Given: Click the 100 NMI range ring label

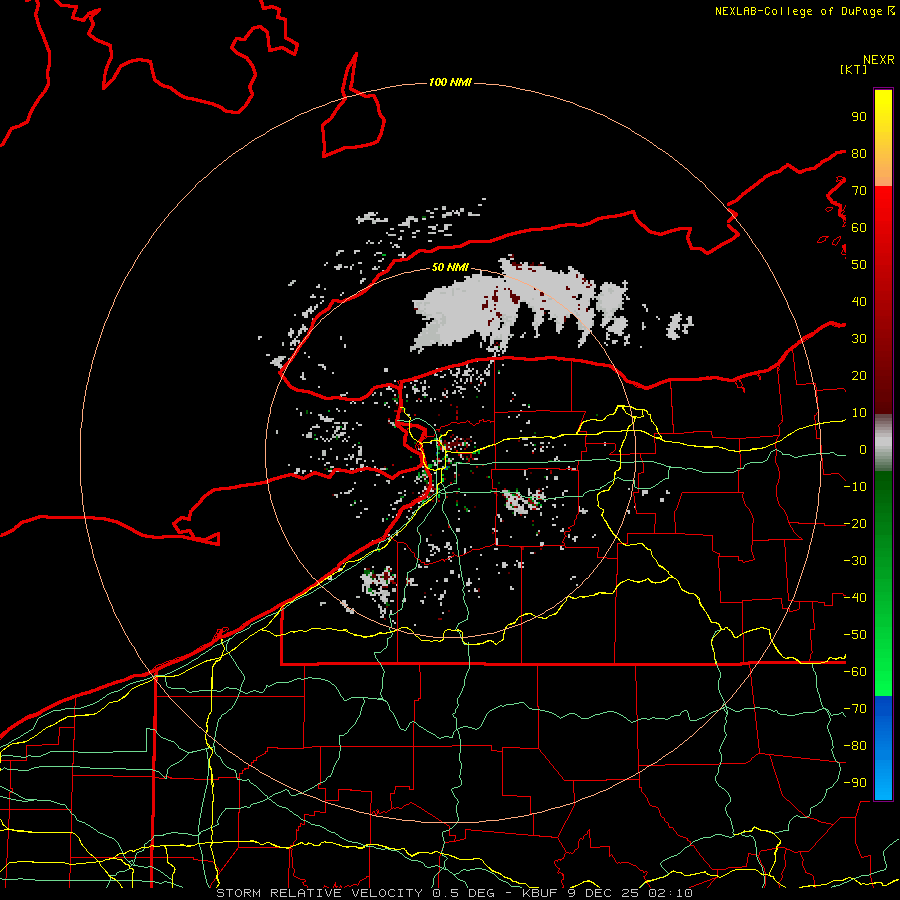Looking at the screenshot, I should (450, 83).
